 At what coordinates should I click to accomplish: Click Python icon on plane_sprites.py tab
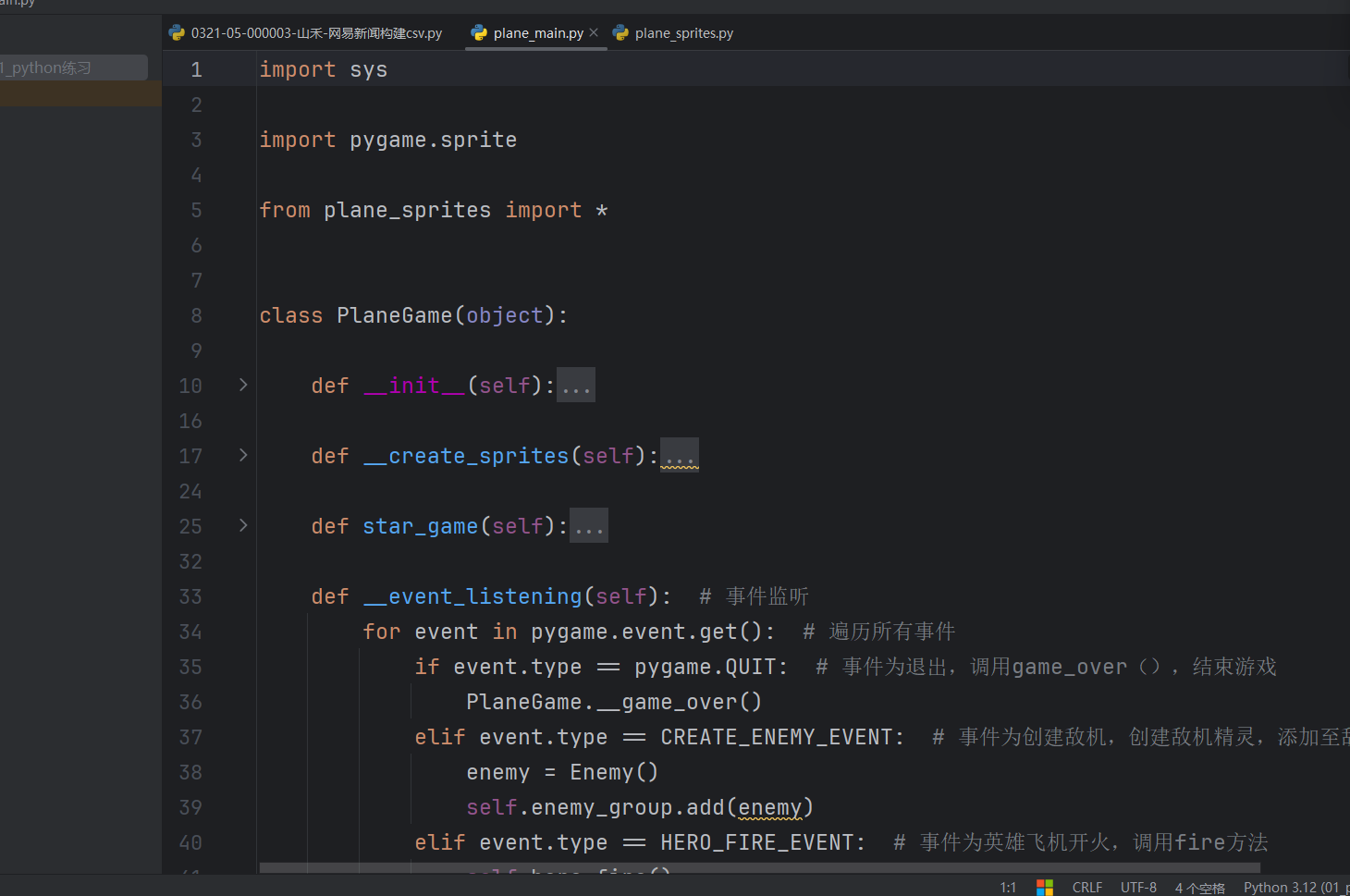click(620, 33)
